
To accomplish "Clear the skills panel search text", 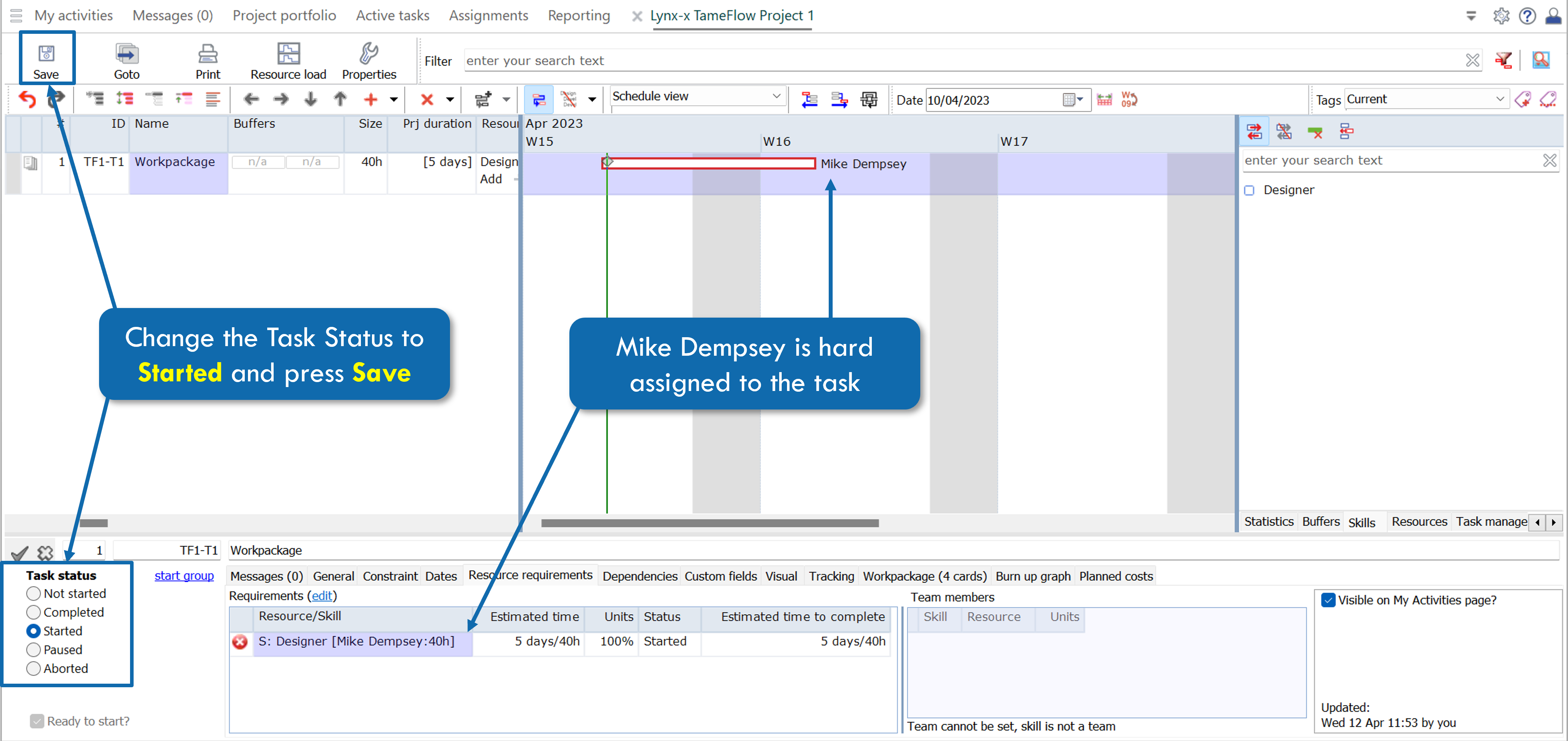I will (1550, 161).
